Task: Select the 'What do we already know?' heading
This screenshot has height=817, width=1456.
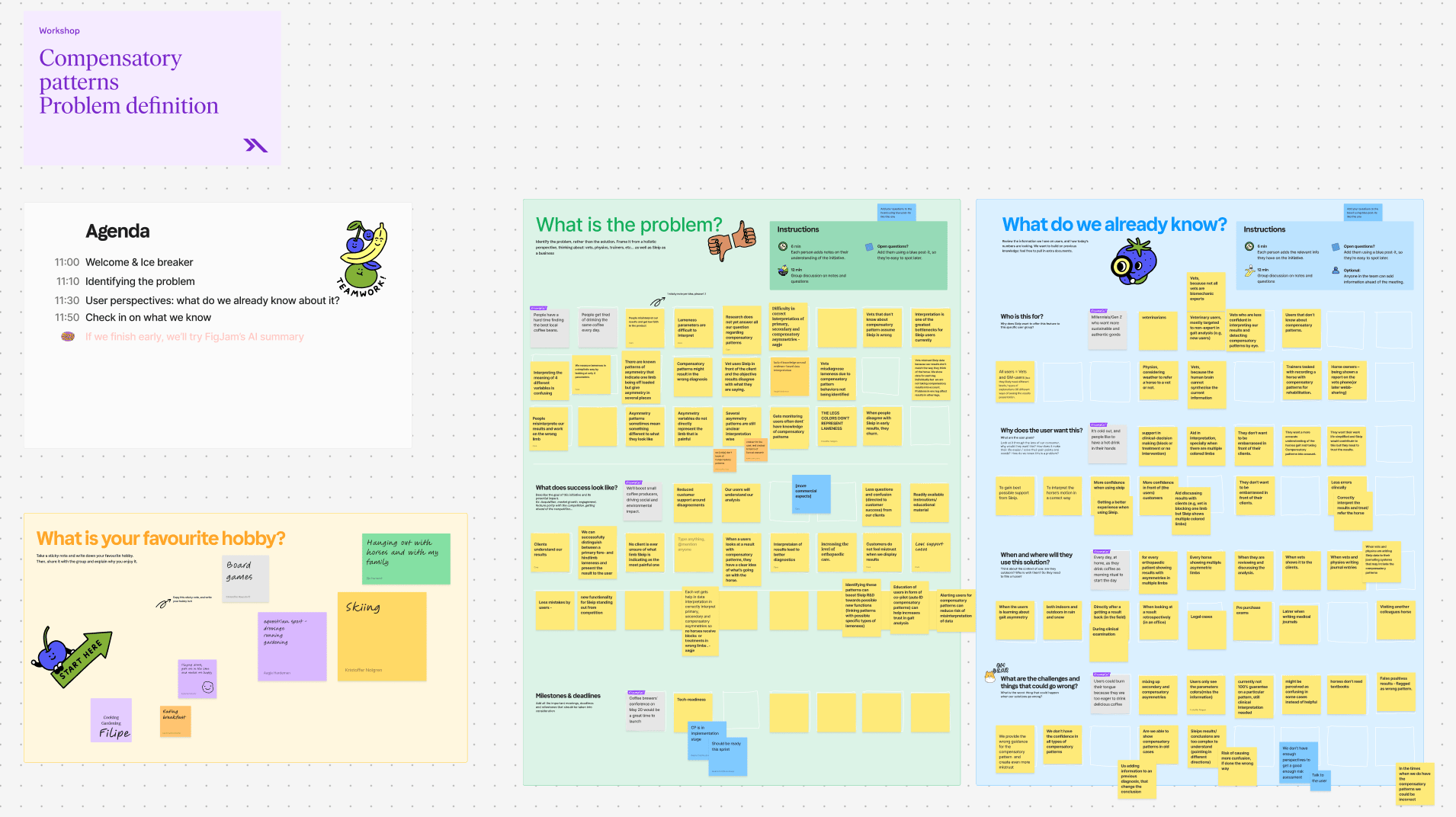Action: point(1114,224)
